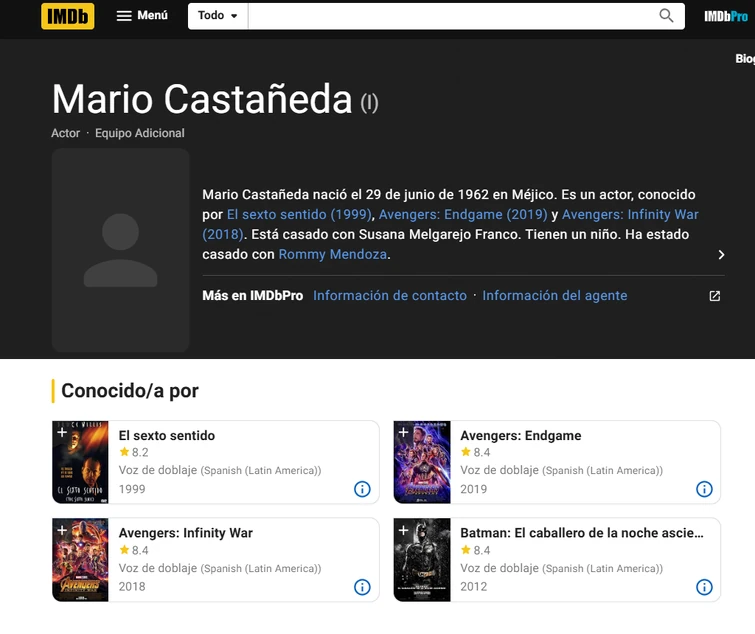Click the Batman poster thumbnail
The height and width of the screenshot is (634, 755).
pos(422,560)
